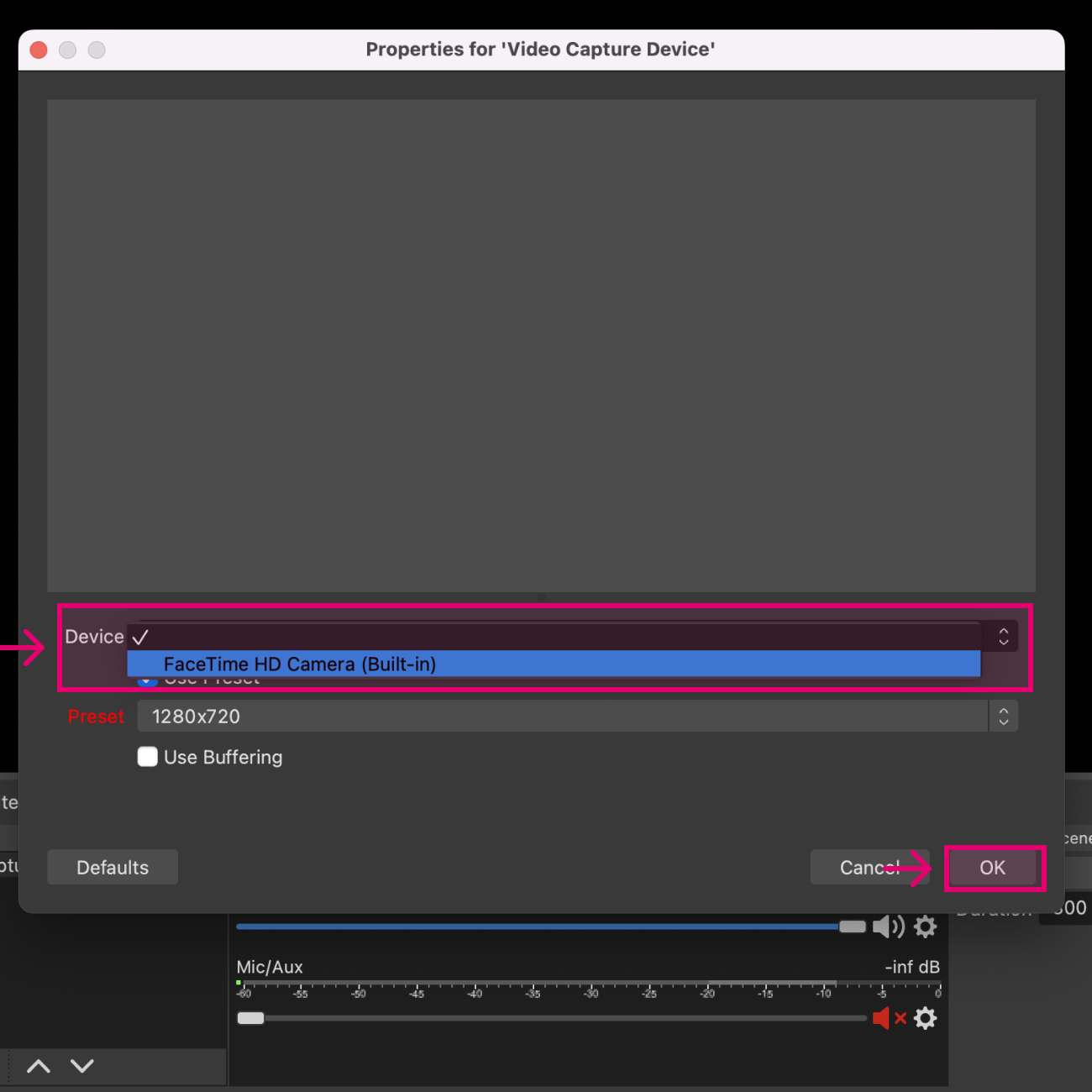
Task: Click the Mic/Aux label
Action: click(x=270, y=967)
